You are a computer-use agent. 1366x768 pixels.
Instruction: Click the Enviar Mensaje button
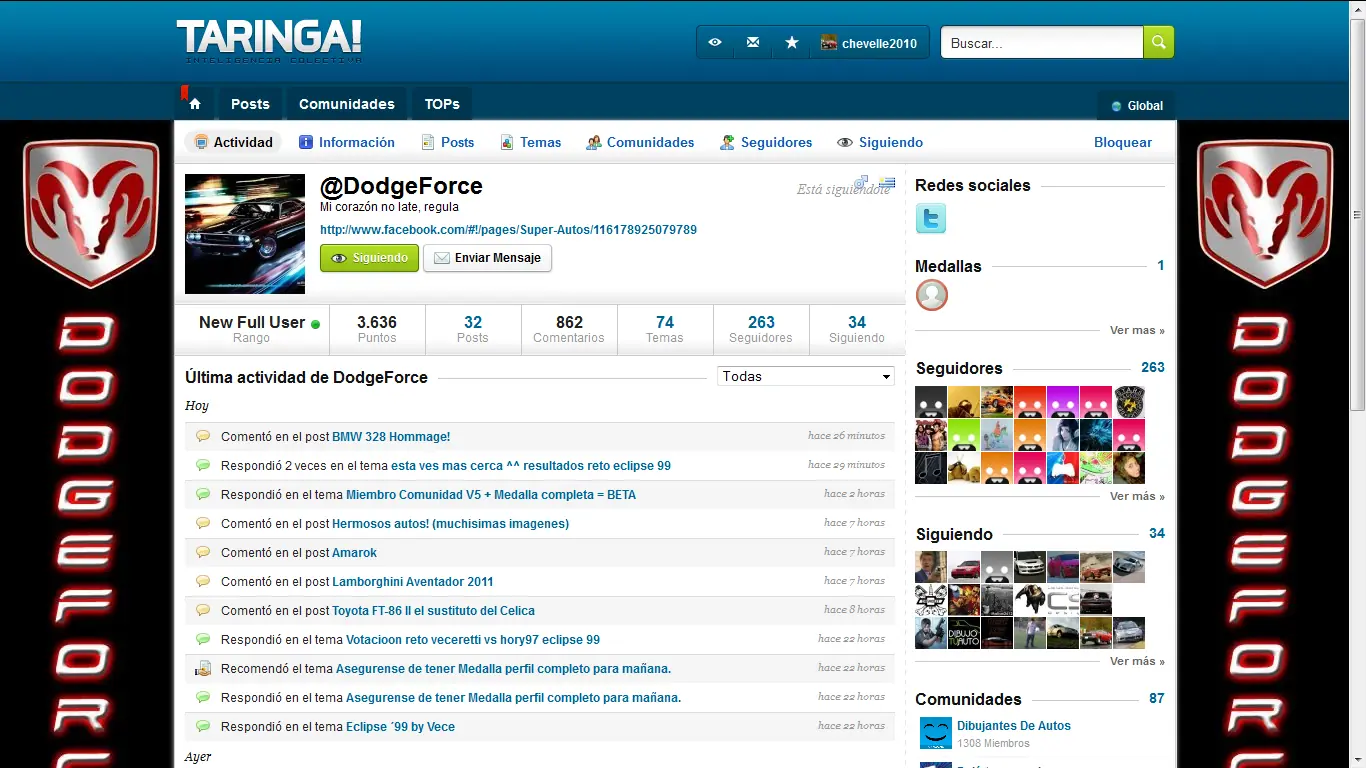[487, 258]
